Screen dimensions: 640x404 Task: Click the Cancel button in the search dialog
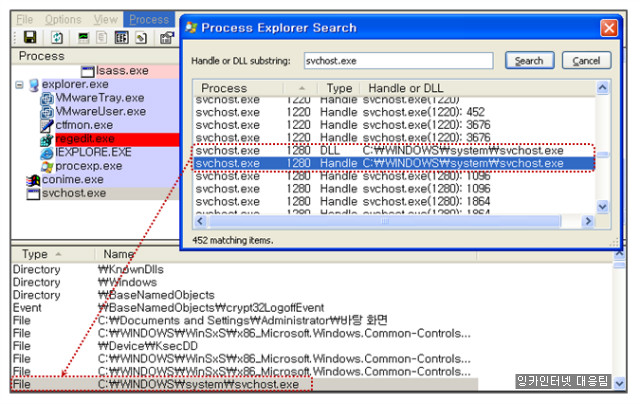[x=586, y=61]
